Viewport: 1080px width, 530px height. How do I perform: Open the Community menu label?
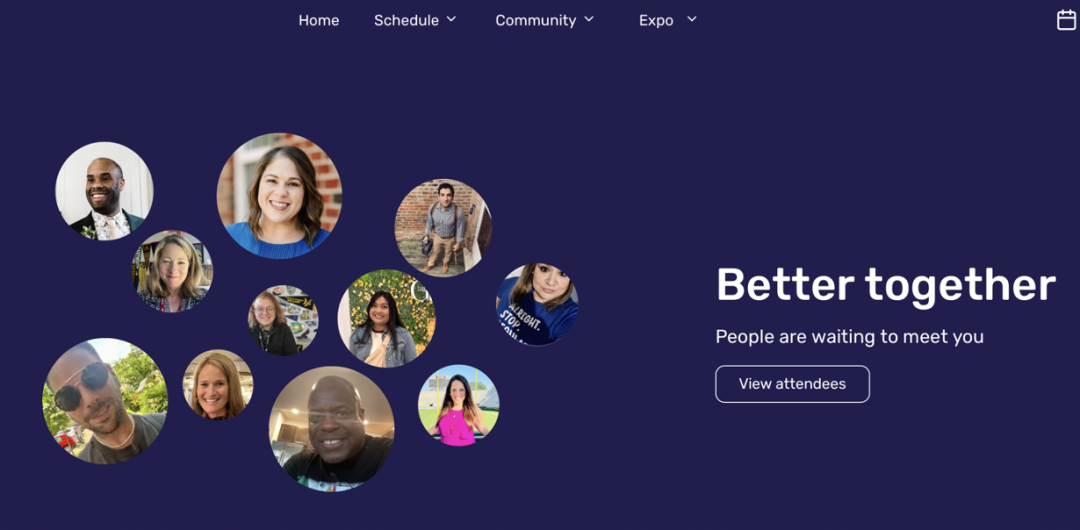tap(536, 21)
